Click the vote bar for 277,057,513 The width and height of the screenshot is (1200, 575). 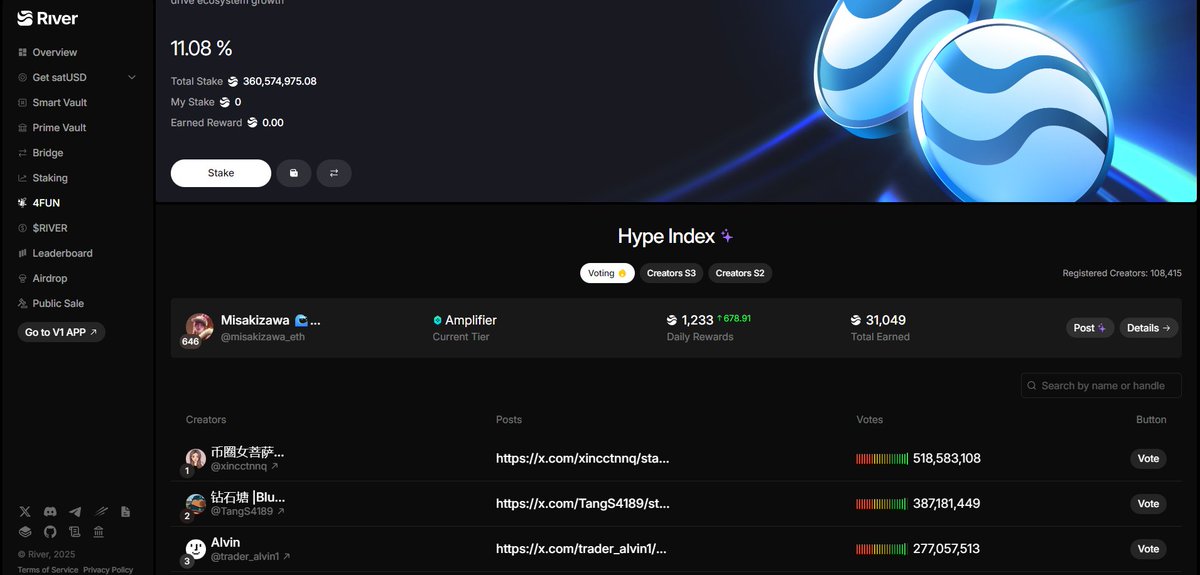point(882,549)
